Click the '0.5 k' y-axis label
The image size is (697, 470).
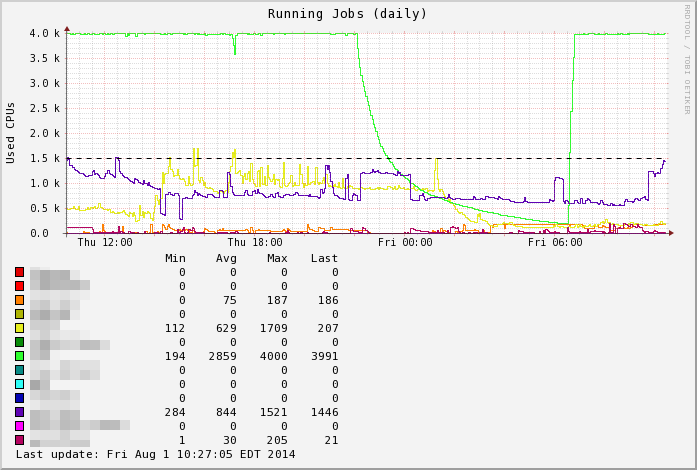(x=45, y=208)
